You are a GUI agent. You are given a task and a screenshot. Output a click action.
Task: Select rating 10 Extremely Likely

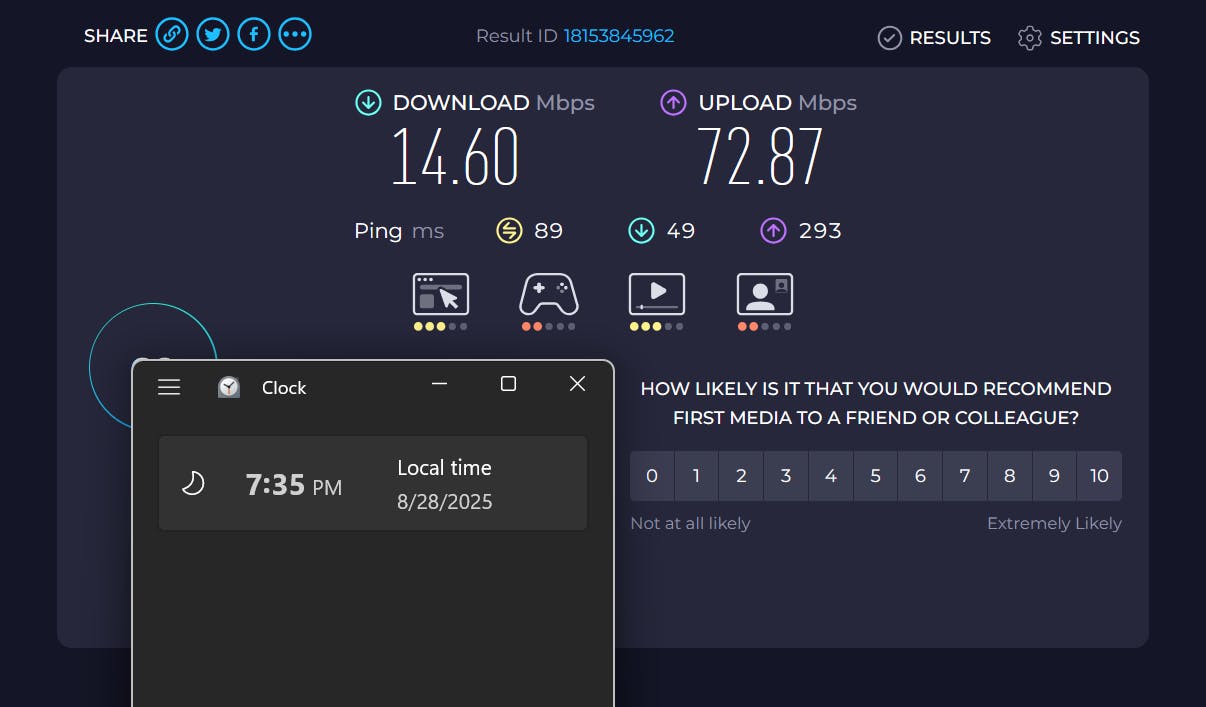pos(1099,476)
